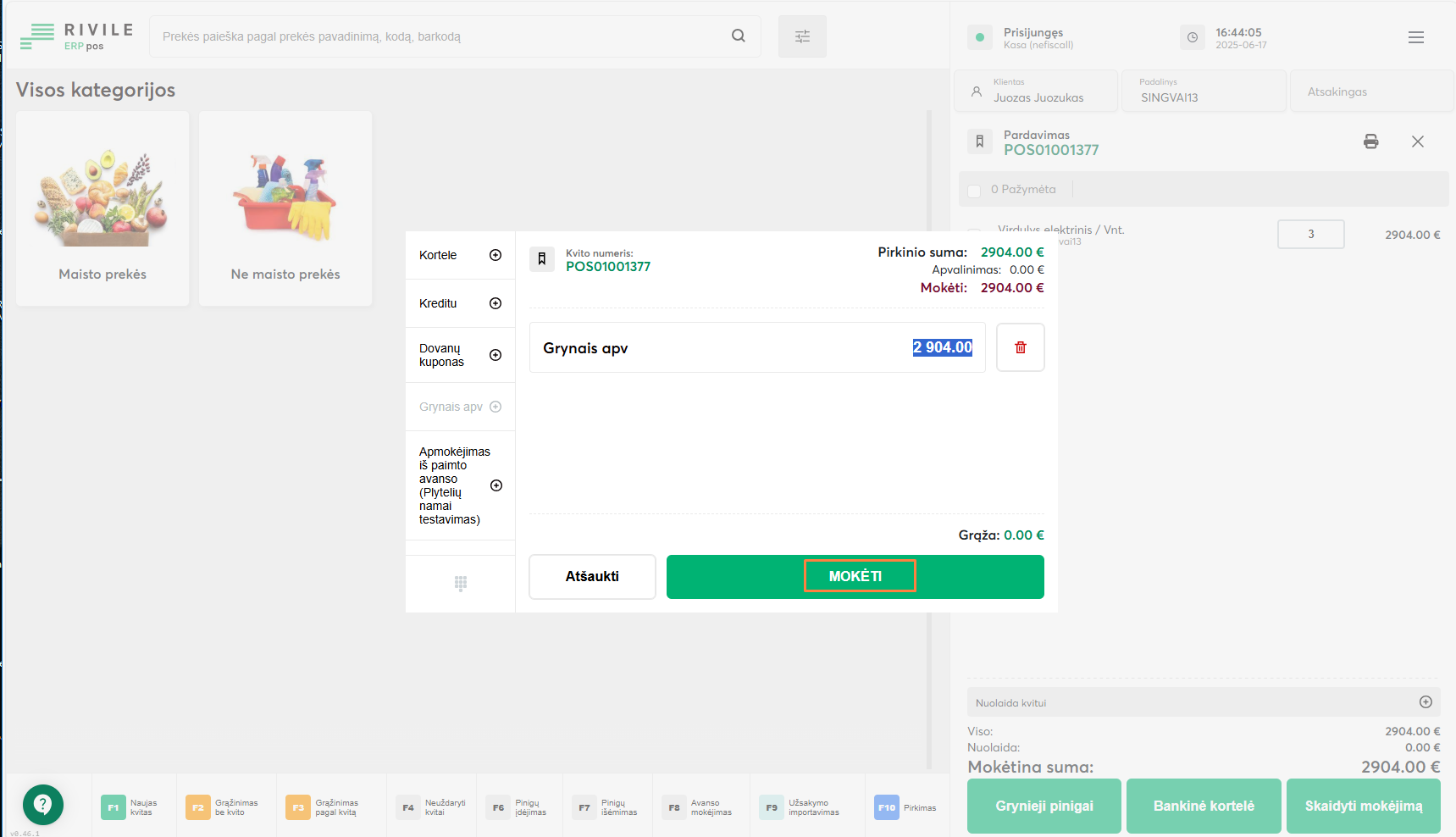This screenshot has height=837, width=1456.
Task: Click the green help question mark icon
Action: point(43,804)
